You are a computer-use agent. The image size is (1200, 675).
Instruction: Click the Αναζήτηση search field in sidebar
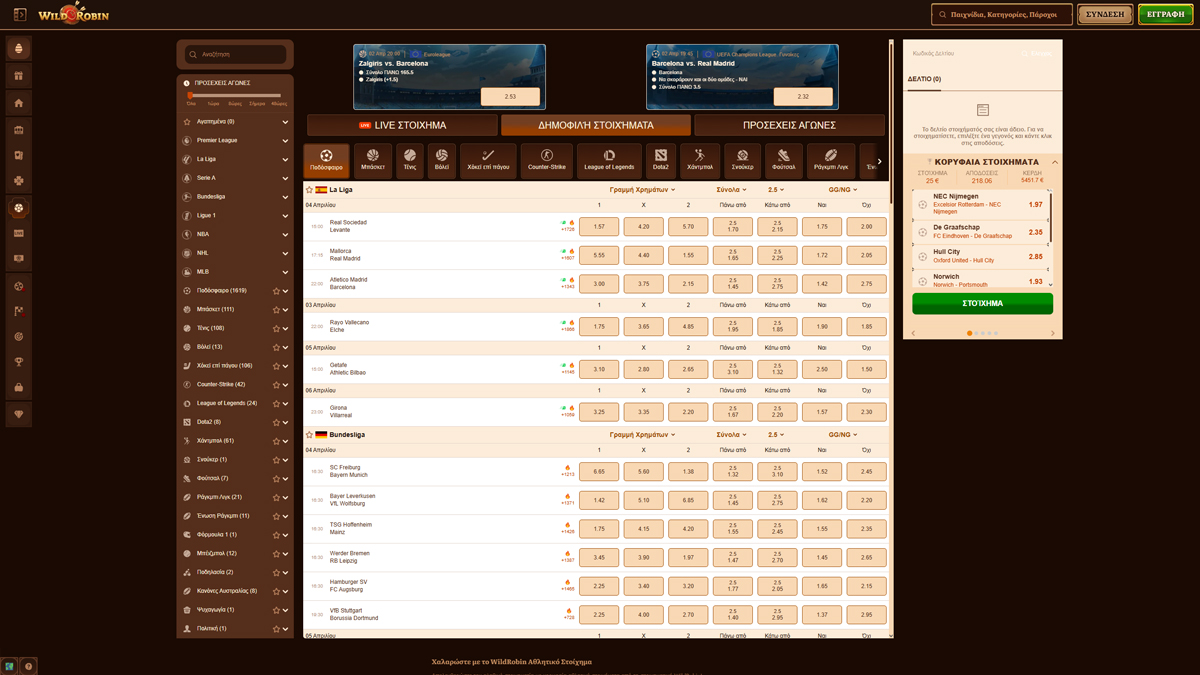pyautogui.click(x=240, y=54)
